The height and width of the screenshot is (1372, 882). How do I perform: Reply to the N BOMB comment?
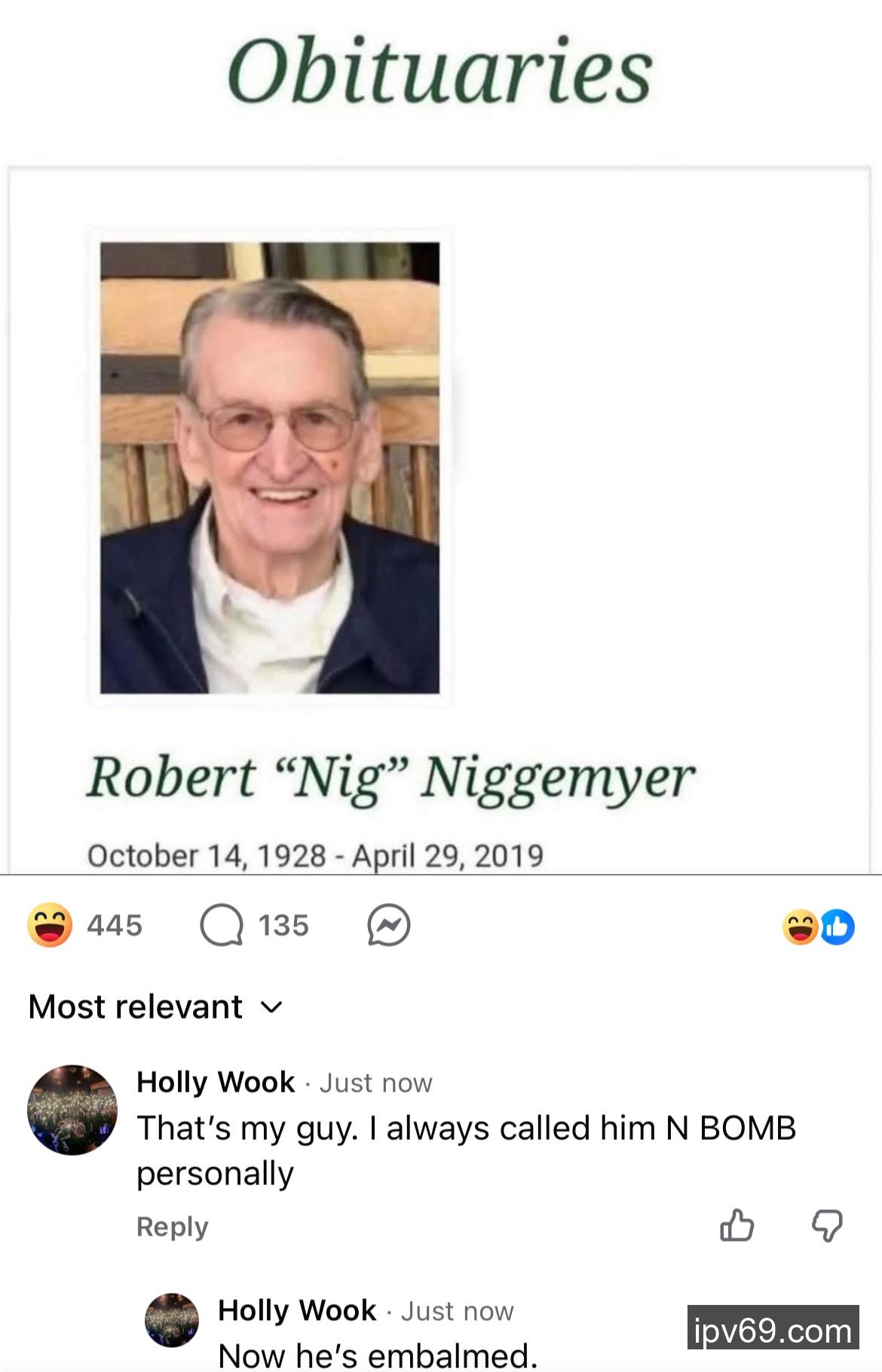click(172, 1227)
